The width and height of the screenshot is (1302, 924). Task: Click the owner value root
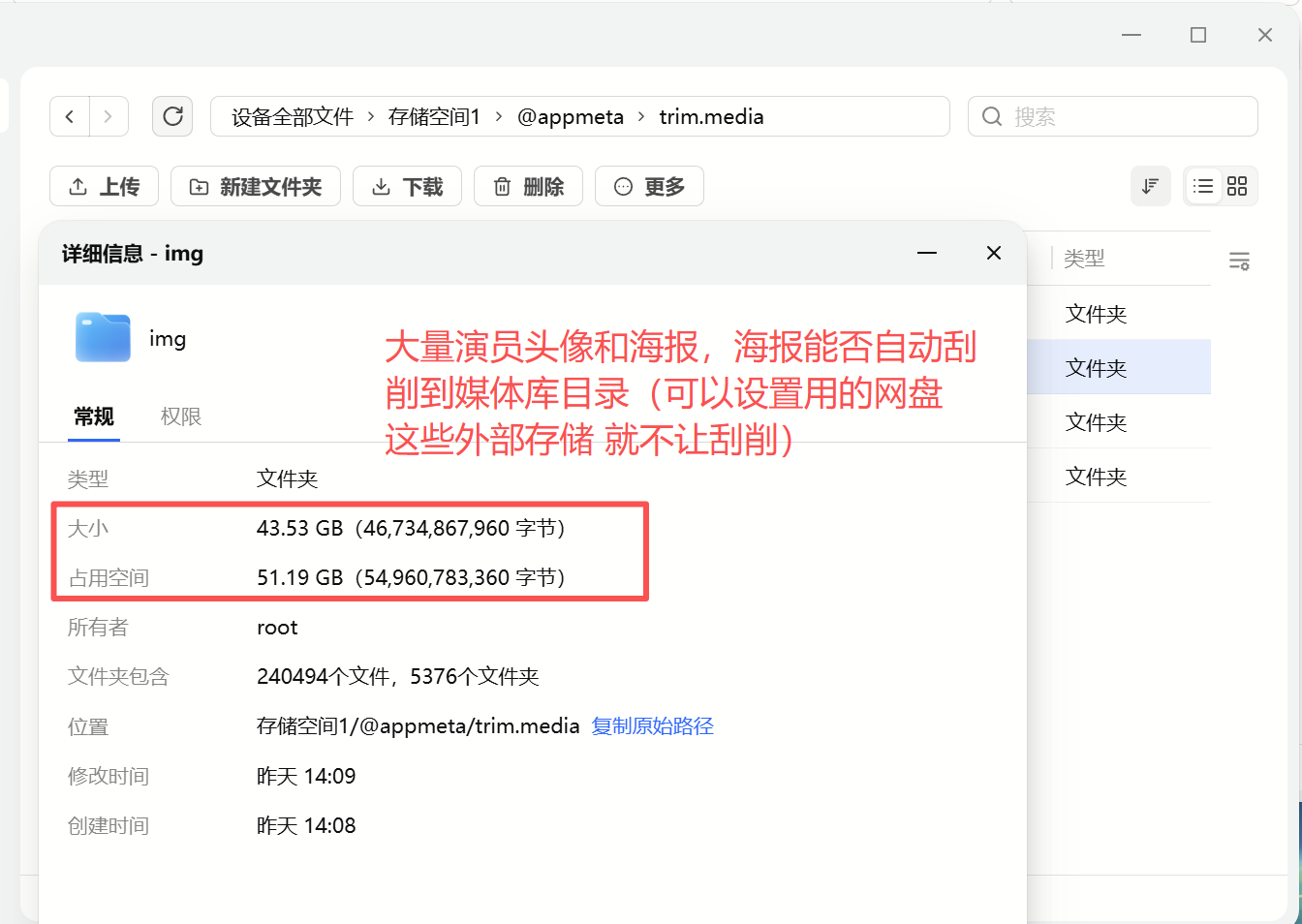coord(277,628)
